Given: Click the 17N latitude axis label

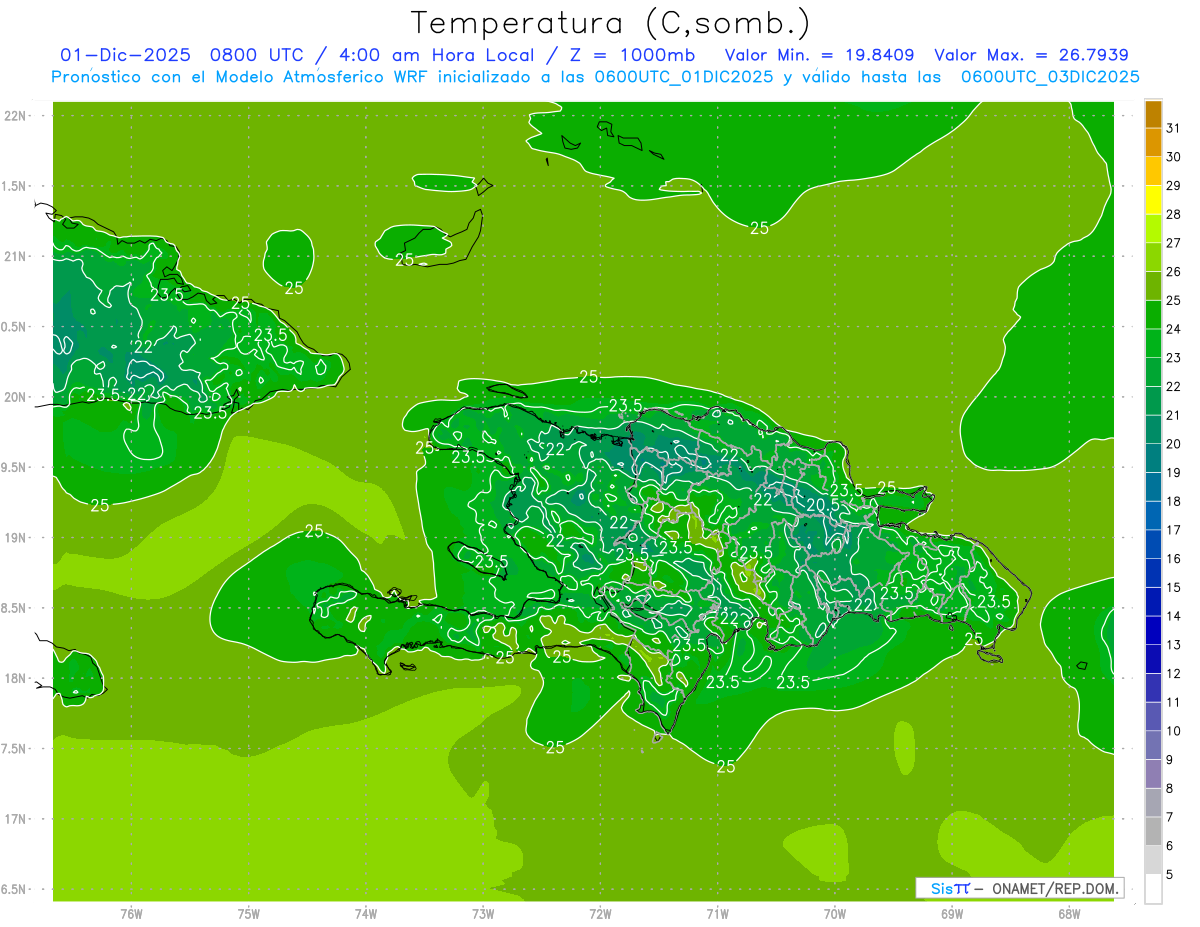Looking at the screenshot, I should [16, 819].
